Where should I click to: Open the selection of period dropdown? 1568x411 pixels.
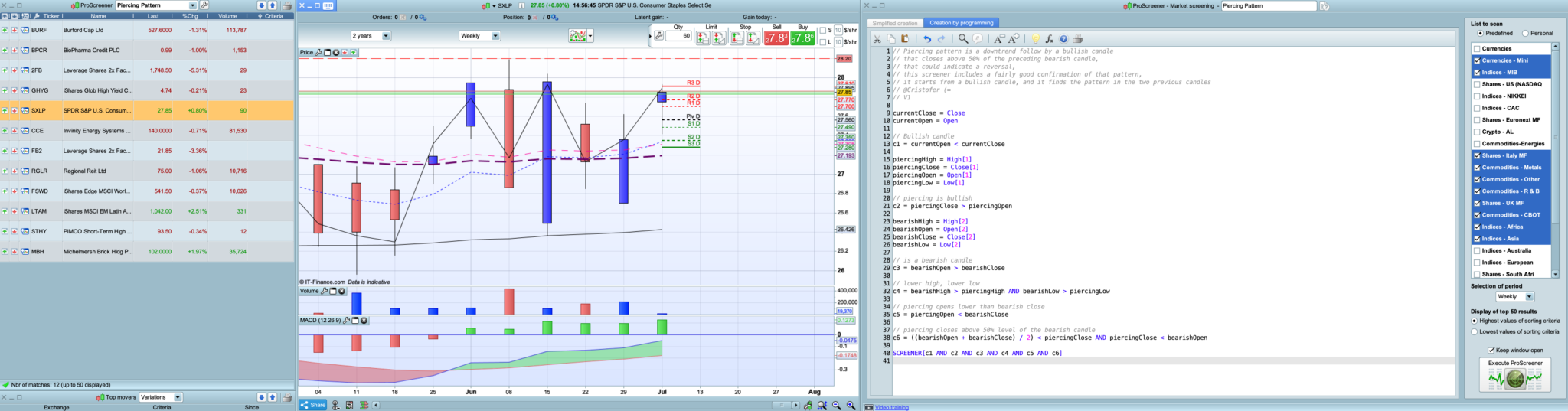(x=1514, y=297)
